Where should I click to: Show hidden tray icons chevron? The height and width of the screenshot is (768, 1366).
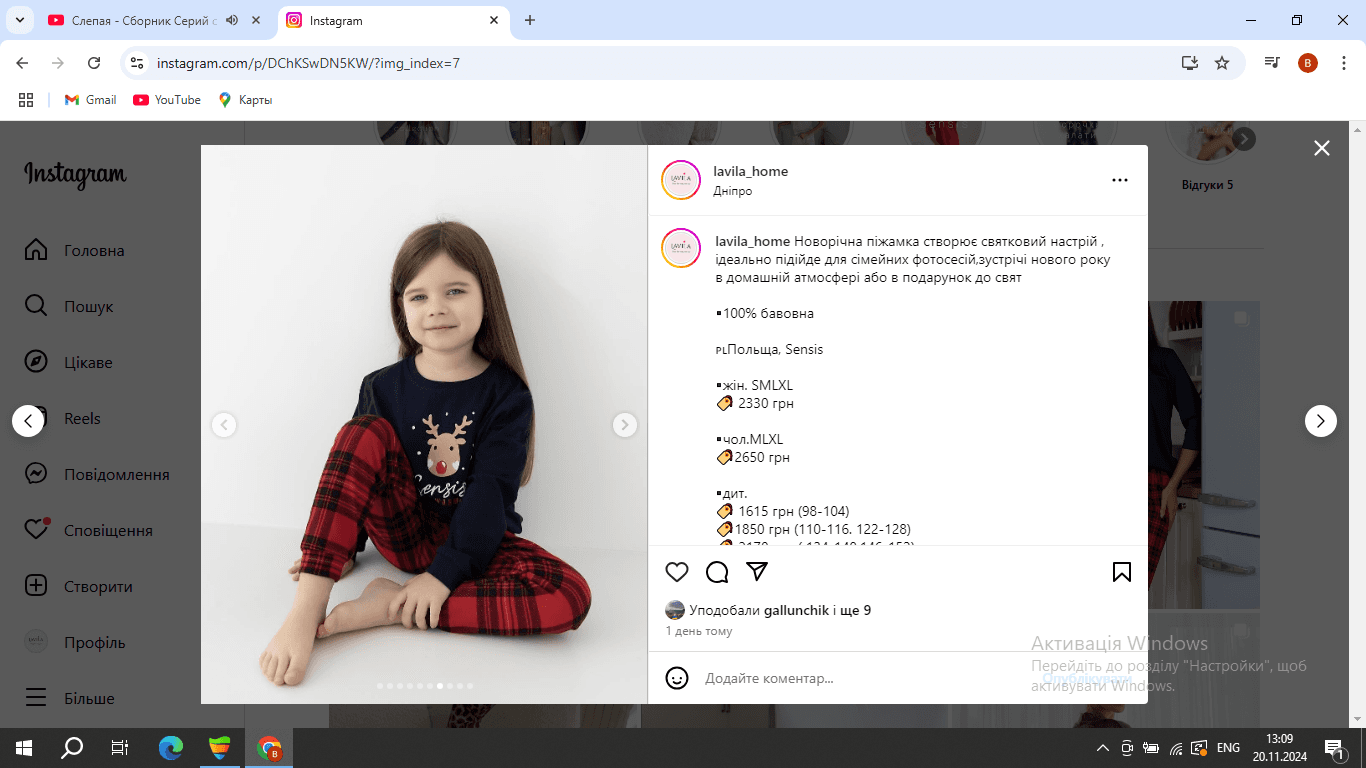click(1103, 747)
